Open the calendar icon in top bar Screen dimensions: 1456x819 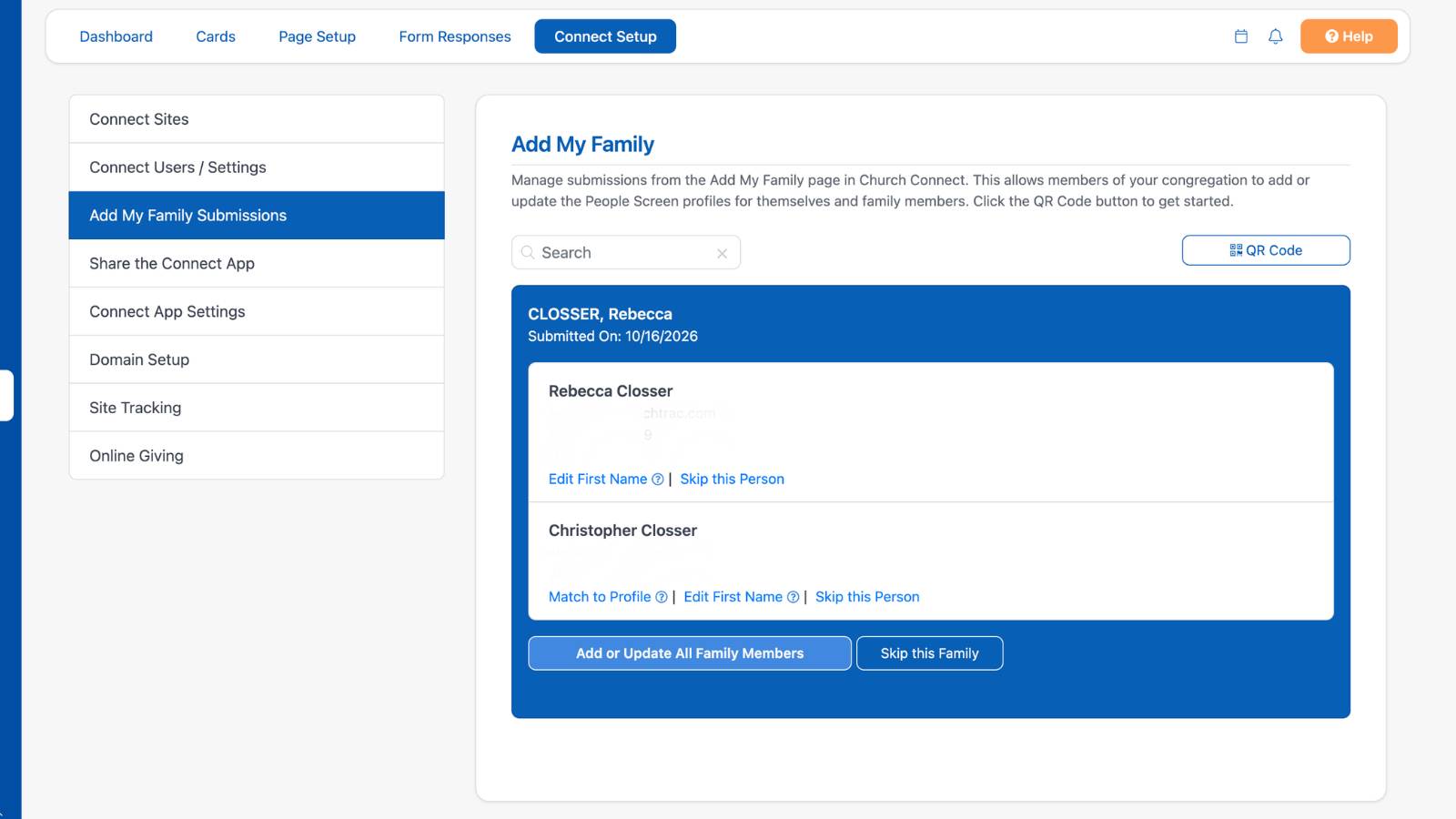[1240, 36]
